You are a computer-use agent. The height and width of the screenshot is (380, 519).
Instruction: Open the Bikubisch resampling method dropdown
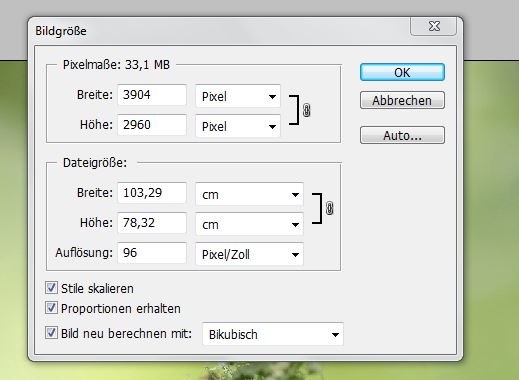click(273, 334)
